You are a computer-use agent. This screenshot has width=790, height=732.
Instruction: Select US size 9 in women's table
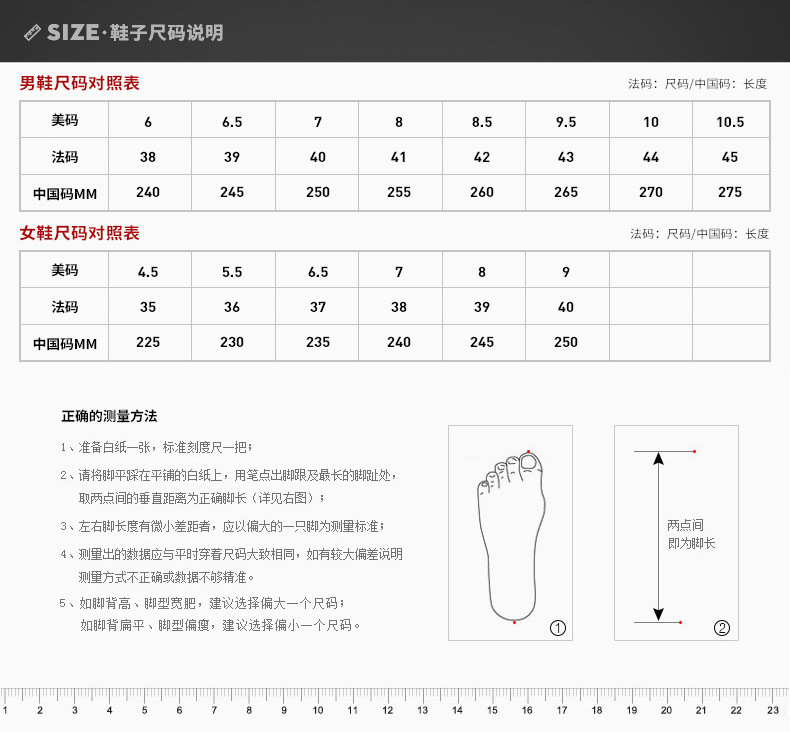click(x=566, y=272)
